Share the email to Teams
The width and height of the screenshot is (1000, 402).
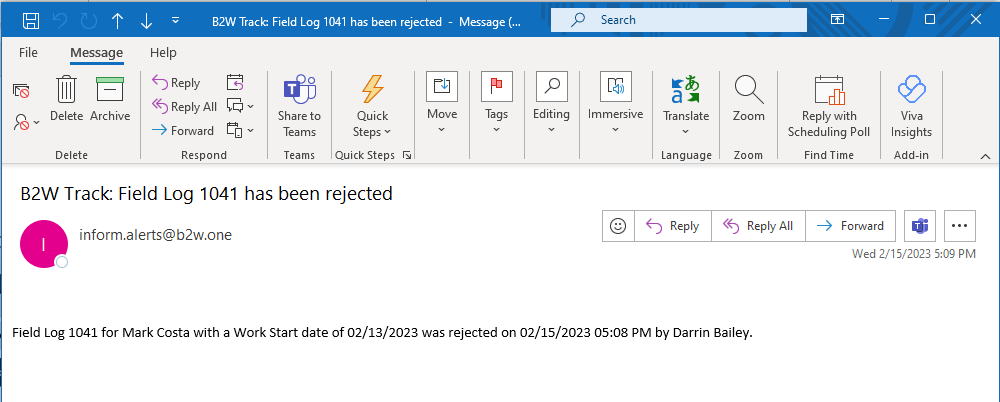(x=299, y=106)
